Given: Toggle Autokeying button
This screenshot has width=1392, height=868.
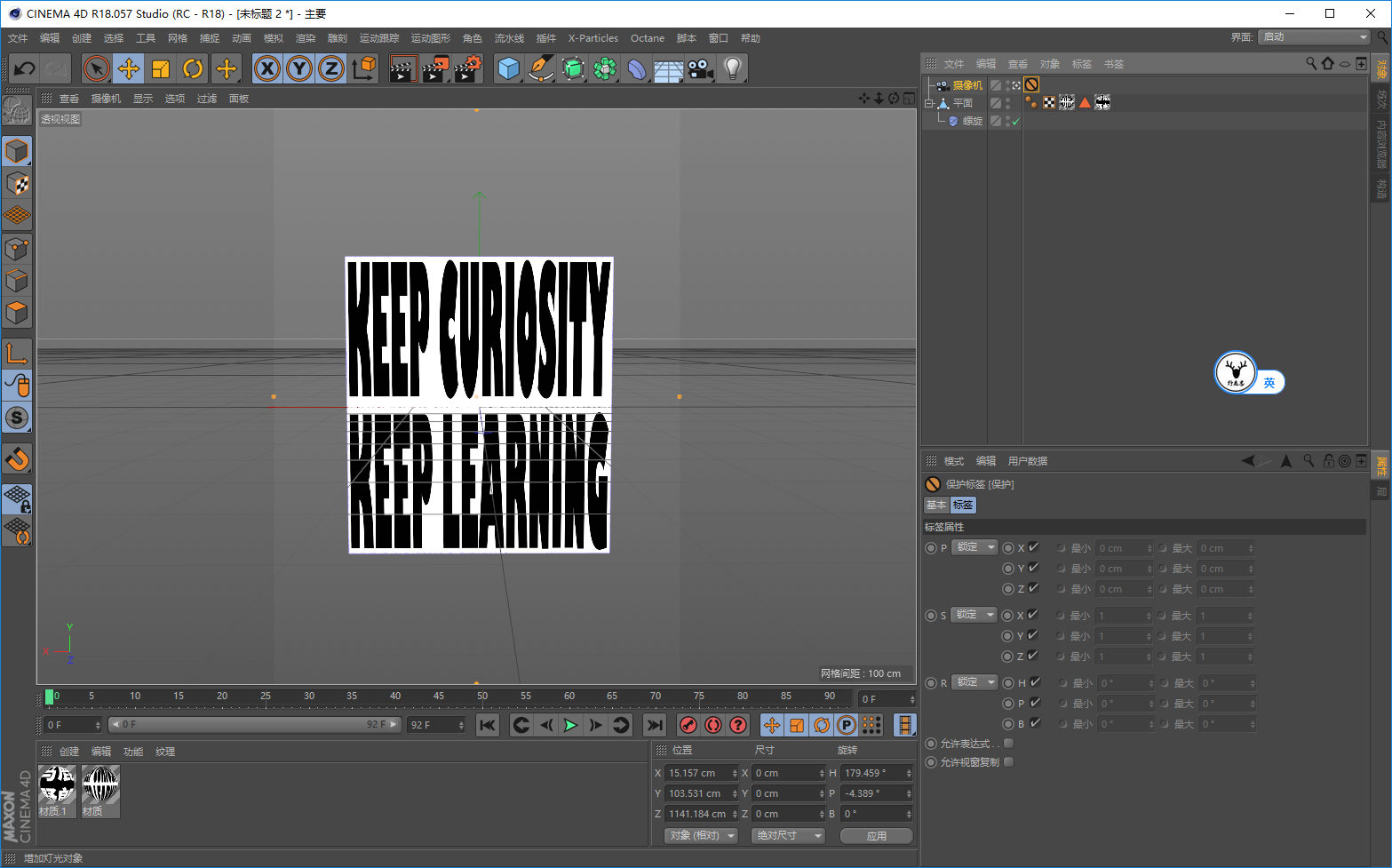Looking at the screenshot, I should [x=712, y=725].
